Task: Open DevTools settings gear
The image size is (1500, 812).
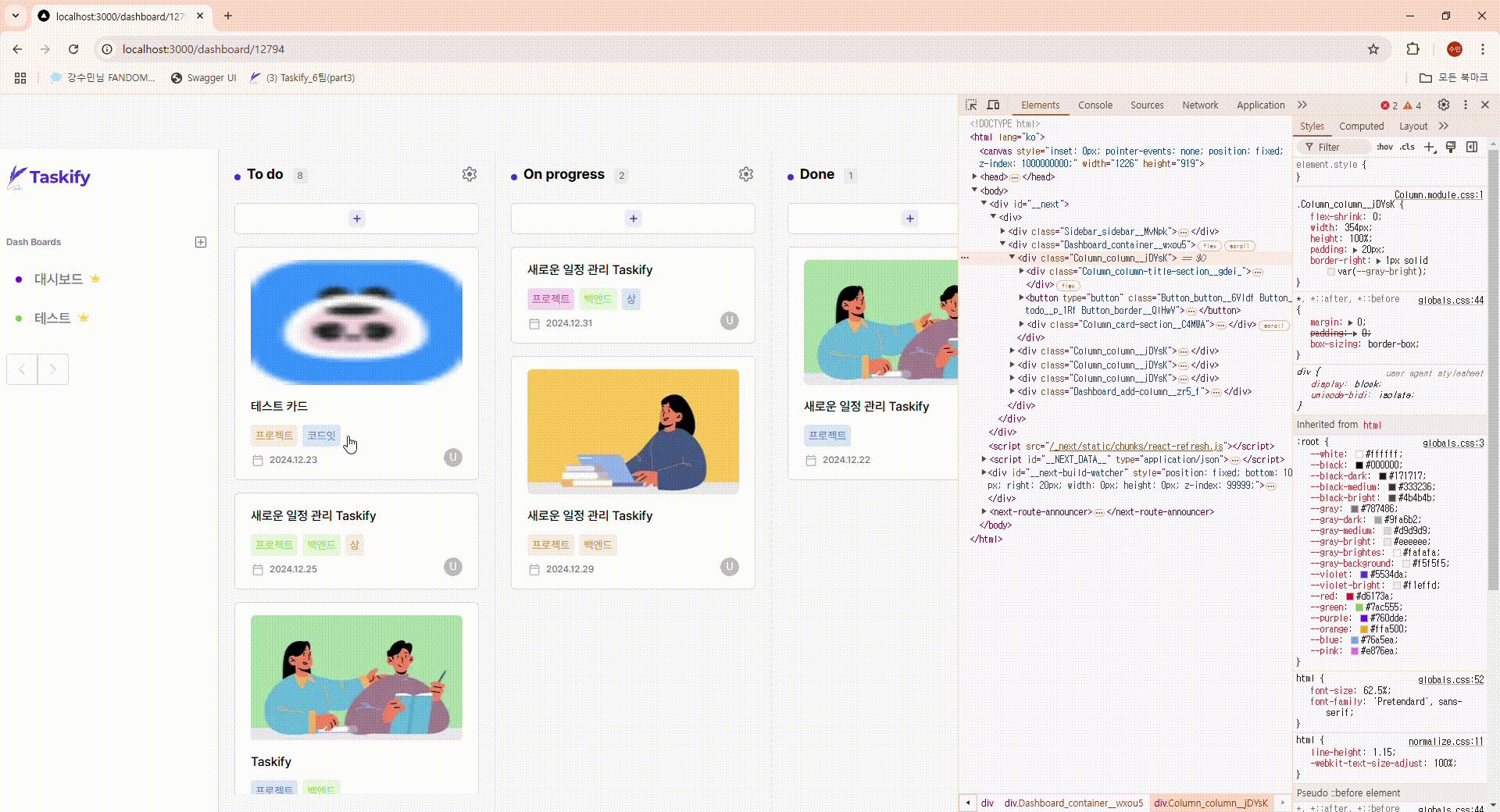Action: [x=1444, y=105]
